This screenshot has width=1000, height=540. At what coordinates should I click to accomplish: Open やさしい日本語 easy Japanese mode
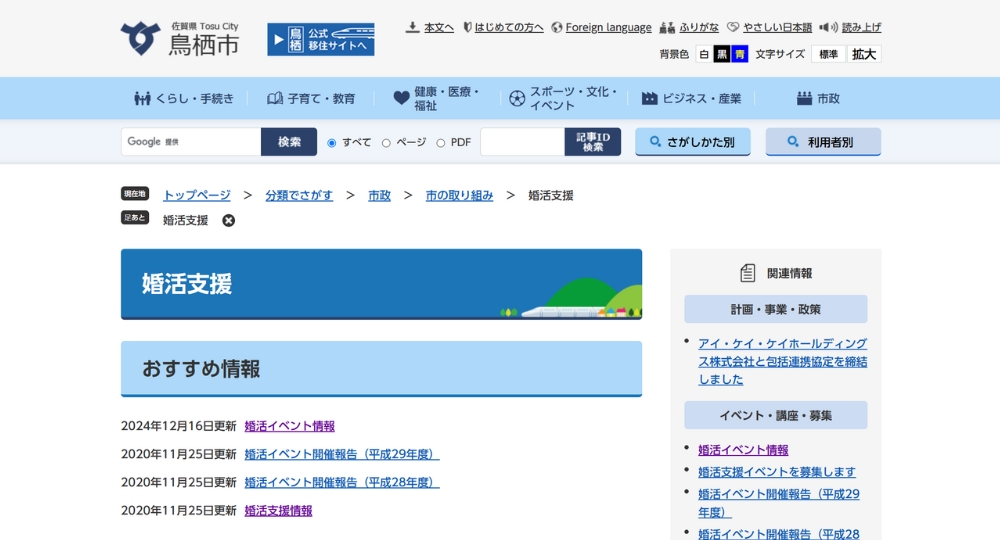tap(769, 27)
